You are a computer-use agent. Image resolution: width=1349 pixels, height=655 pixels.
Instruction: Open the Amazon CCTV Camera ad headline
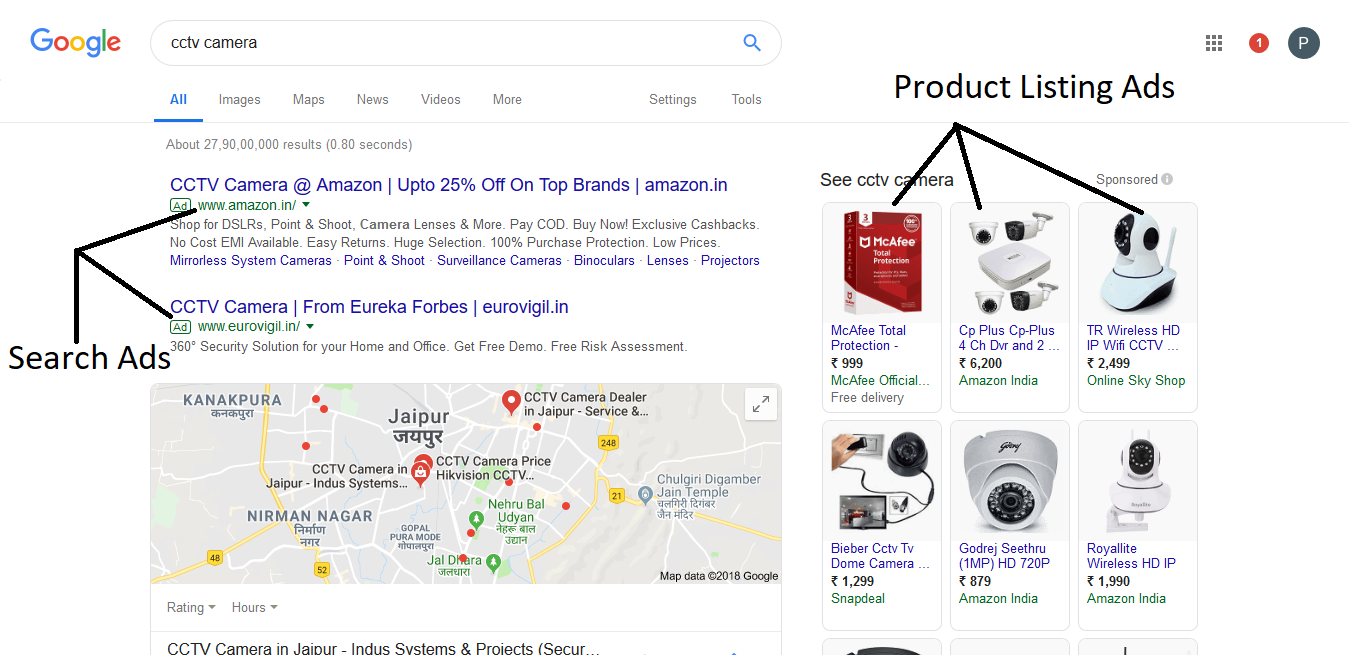(x=449, y=185)
